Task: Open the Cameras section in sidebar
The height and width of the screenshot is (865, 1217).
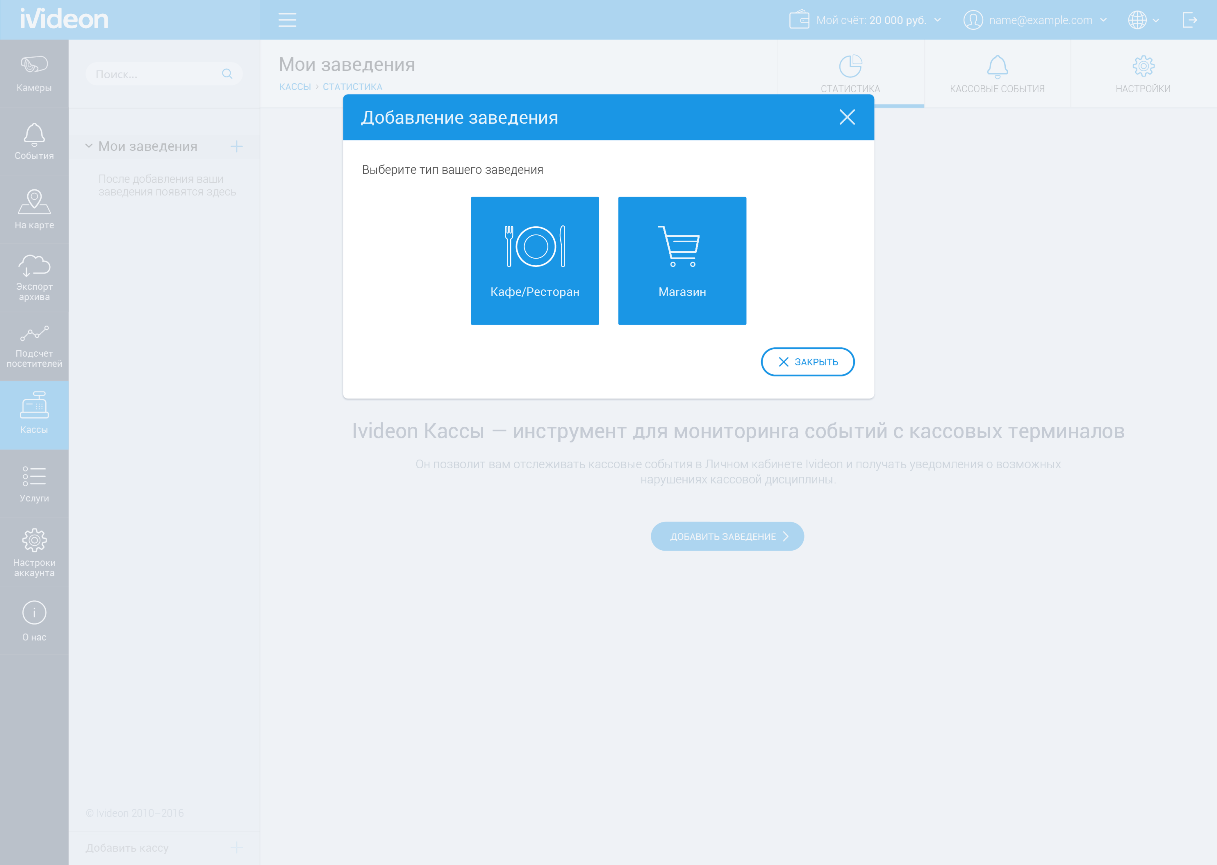Action: click(x=34, y=74)
